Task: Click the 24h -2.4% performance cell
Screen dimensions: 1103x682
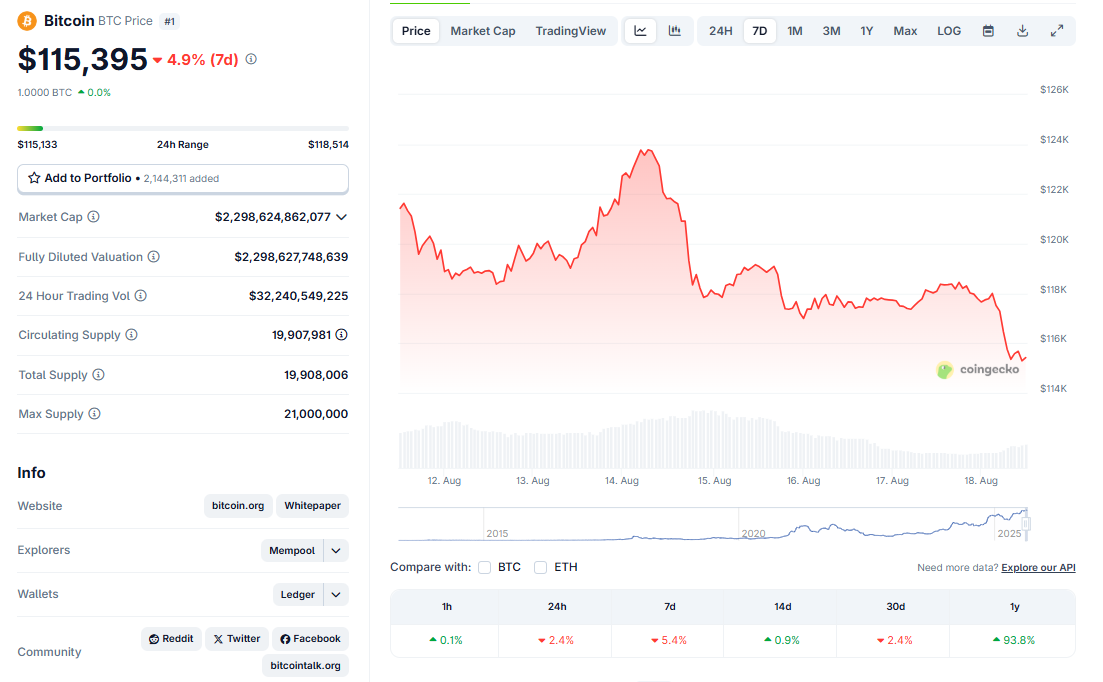Action: (x=556, y=641)
